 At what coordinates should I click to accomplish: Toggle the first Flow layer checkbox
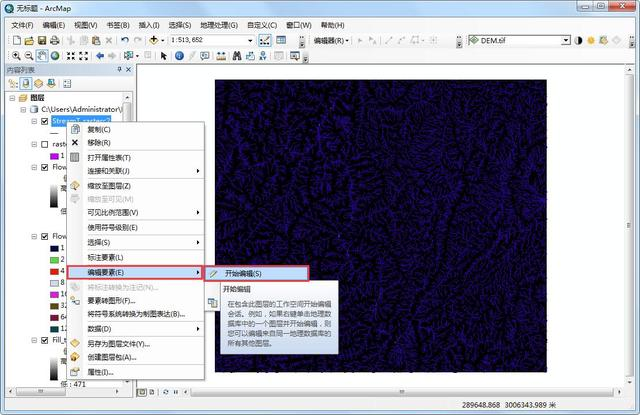coord(45,167)
